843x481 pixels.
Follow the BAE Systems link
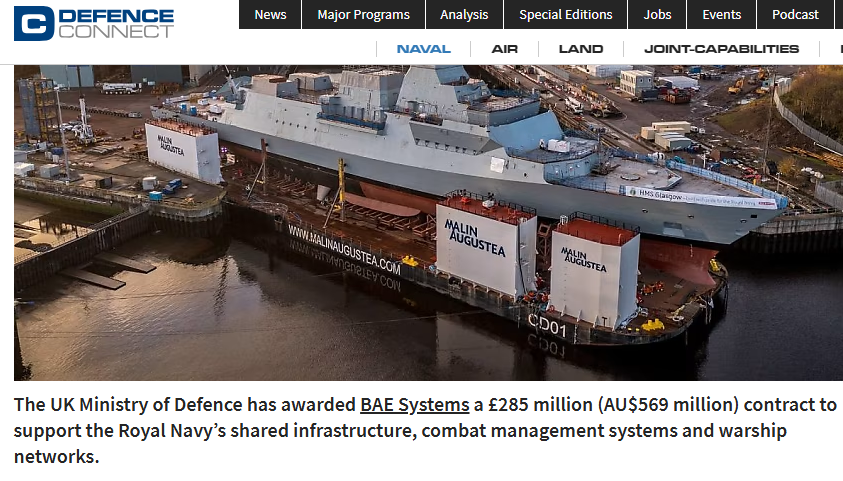[x=415, y=405]
